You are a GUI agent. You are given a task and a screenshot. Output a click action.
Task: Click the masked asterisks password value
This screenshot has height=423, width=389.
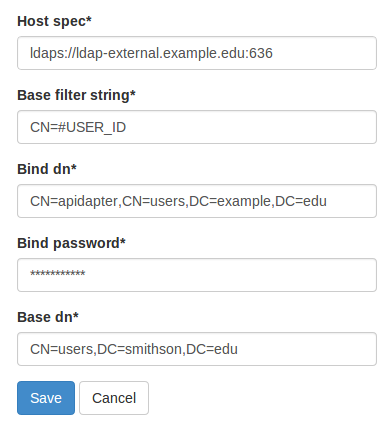click(x=58, y=274)
